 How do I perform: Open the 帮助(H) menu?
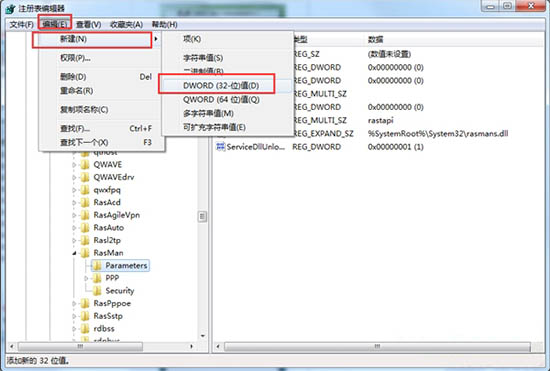pyautogui.click(x=164, y=25)
